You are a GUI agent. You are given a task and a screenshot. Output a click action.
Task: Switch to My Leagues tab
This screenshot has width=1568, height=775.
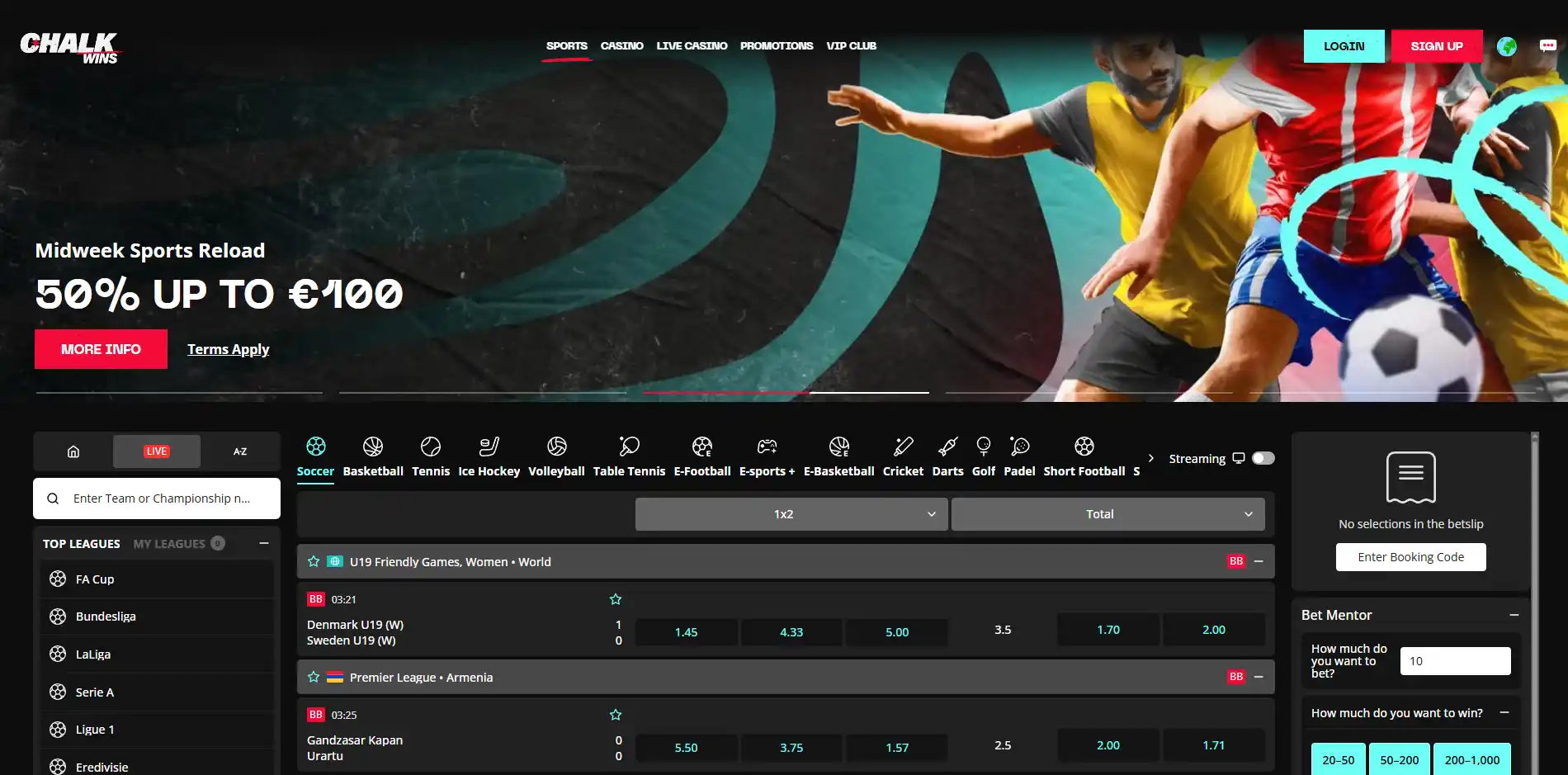coord(178,544)
